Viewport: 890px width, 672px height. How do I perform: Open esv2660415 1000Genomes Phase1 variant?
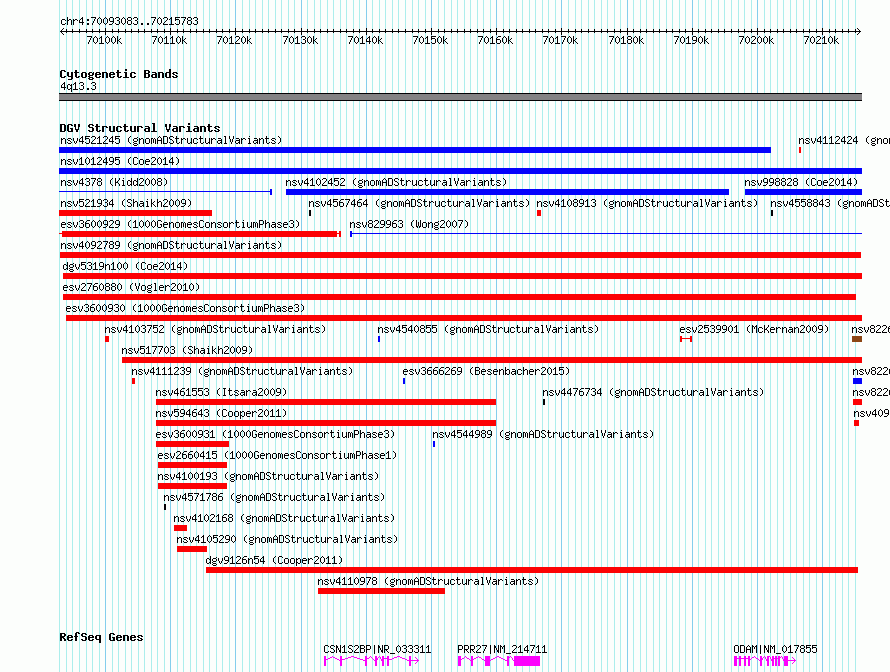277,455
